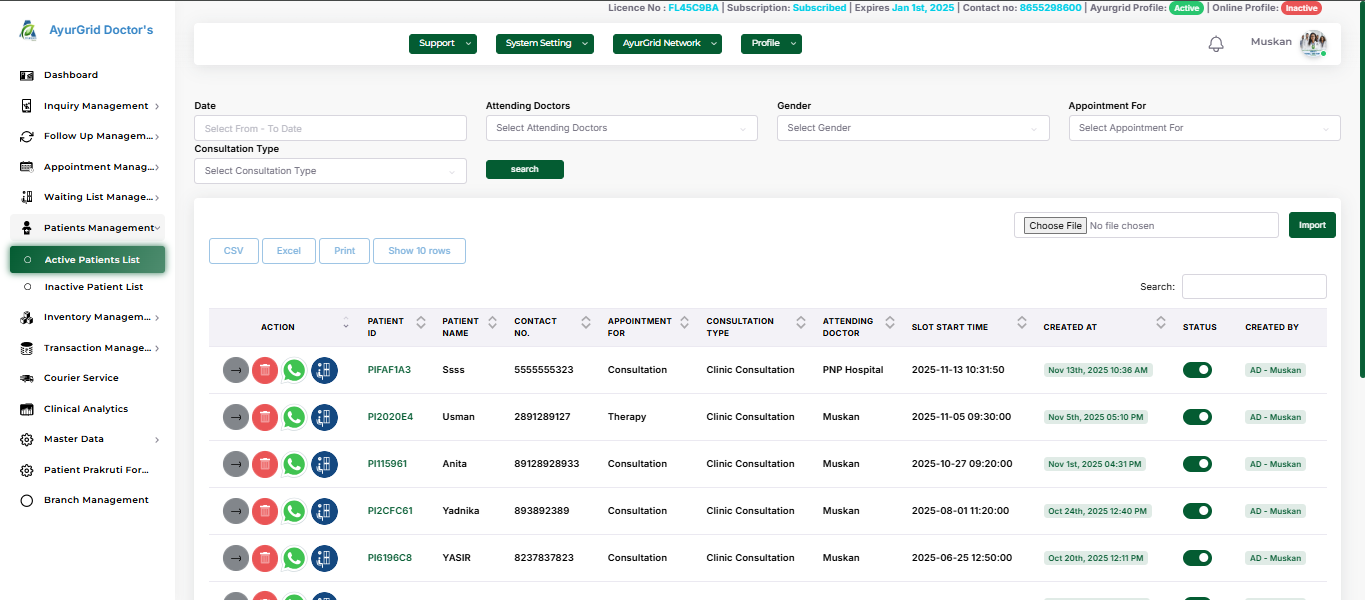1365x600 pixels.
Task: Toggle status switch for patient Ssss
Action: click(1196, 370)
